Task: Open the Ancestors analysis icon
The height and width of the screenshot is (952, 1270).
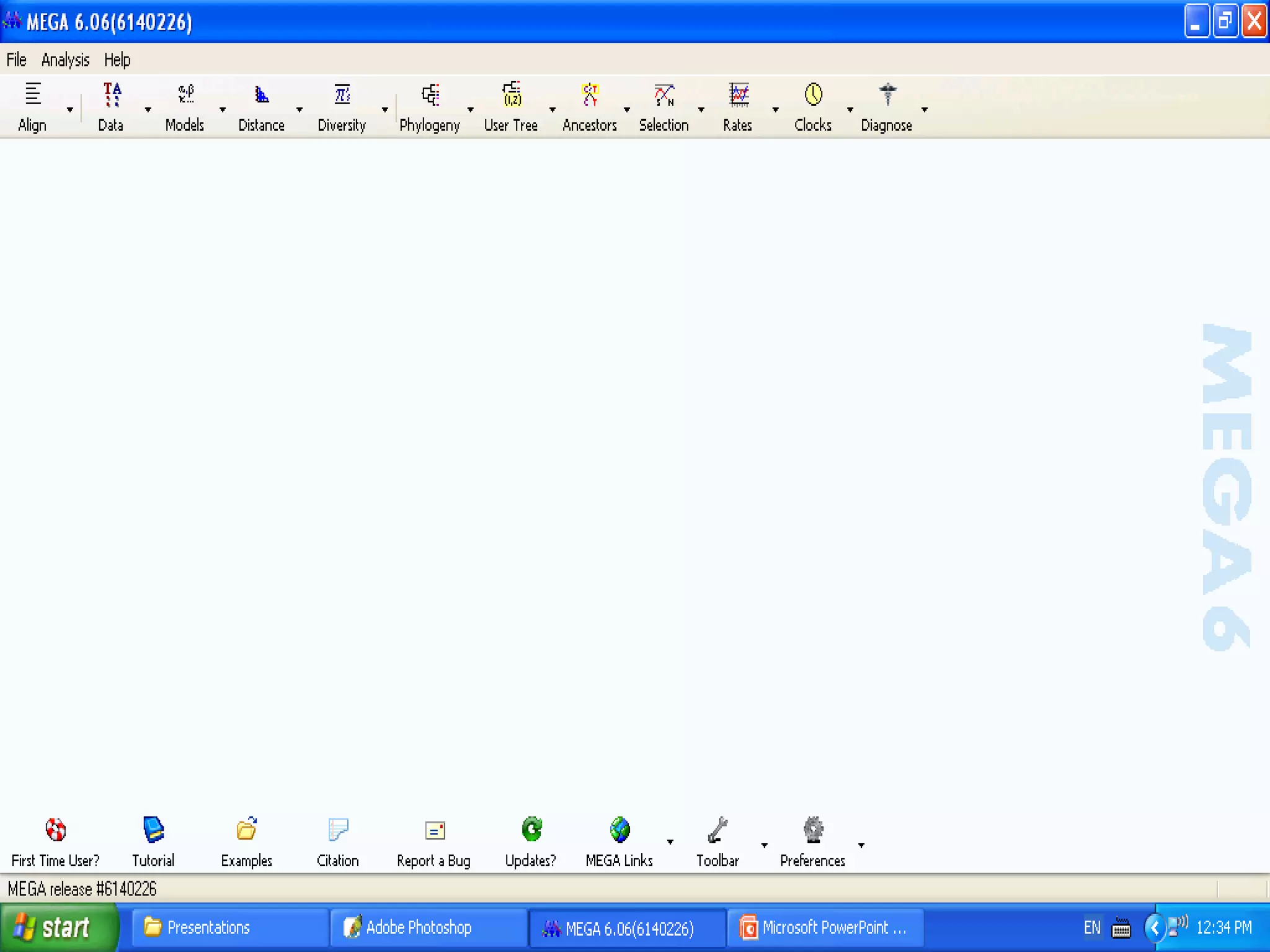Action: [590, 95]
